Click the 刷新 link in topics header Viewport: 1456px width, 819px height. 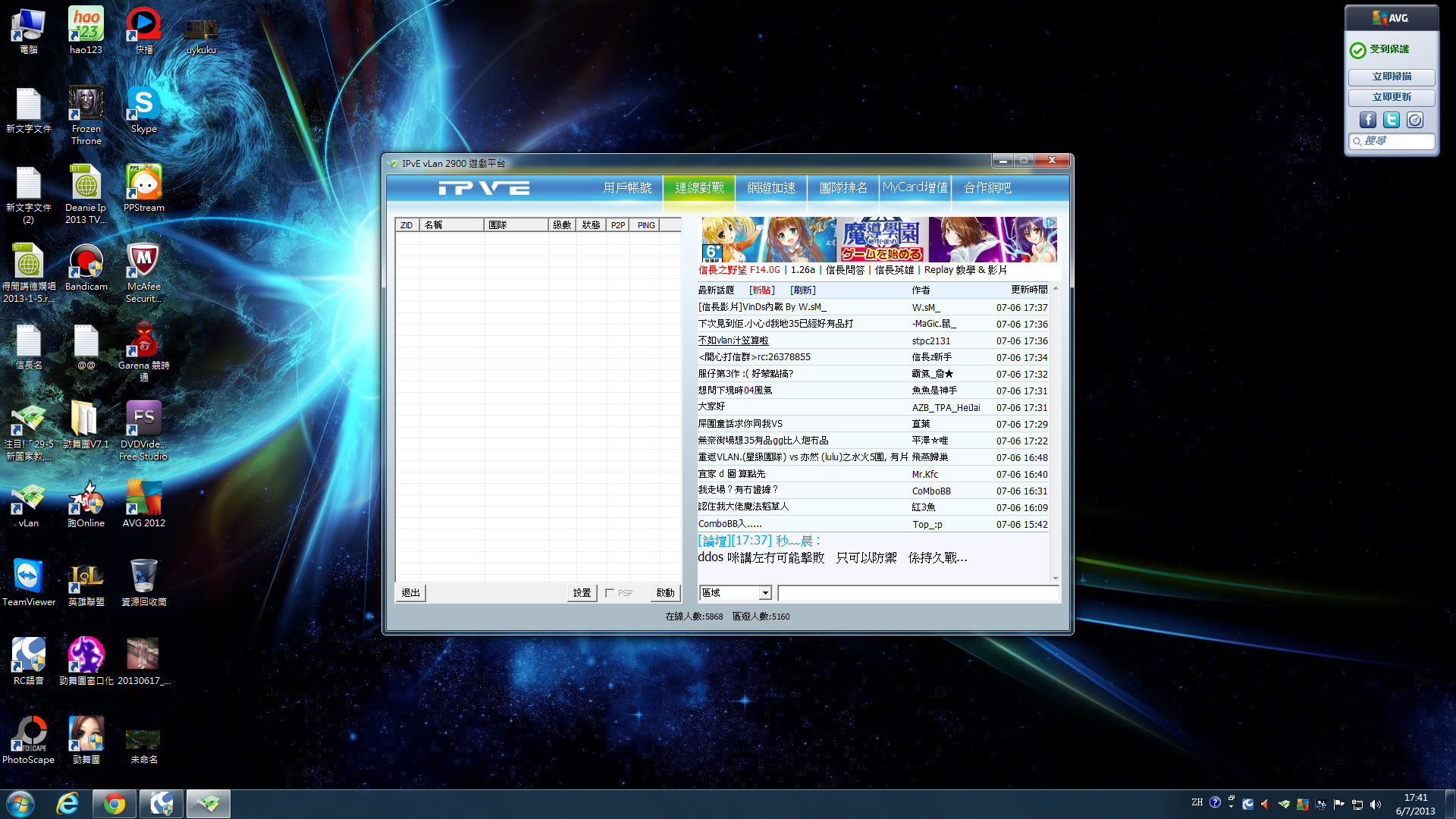pos(802,290)
